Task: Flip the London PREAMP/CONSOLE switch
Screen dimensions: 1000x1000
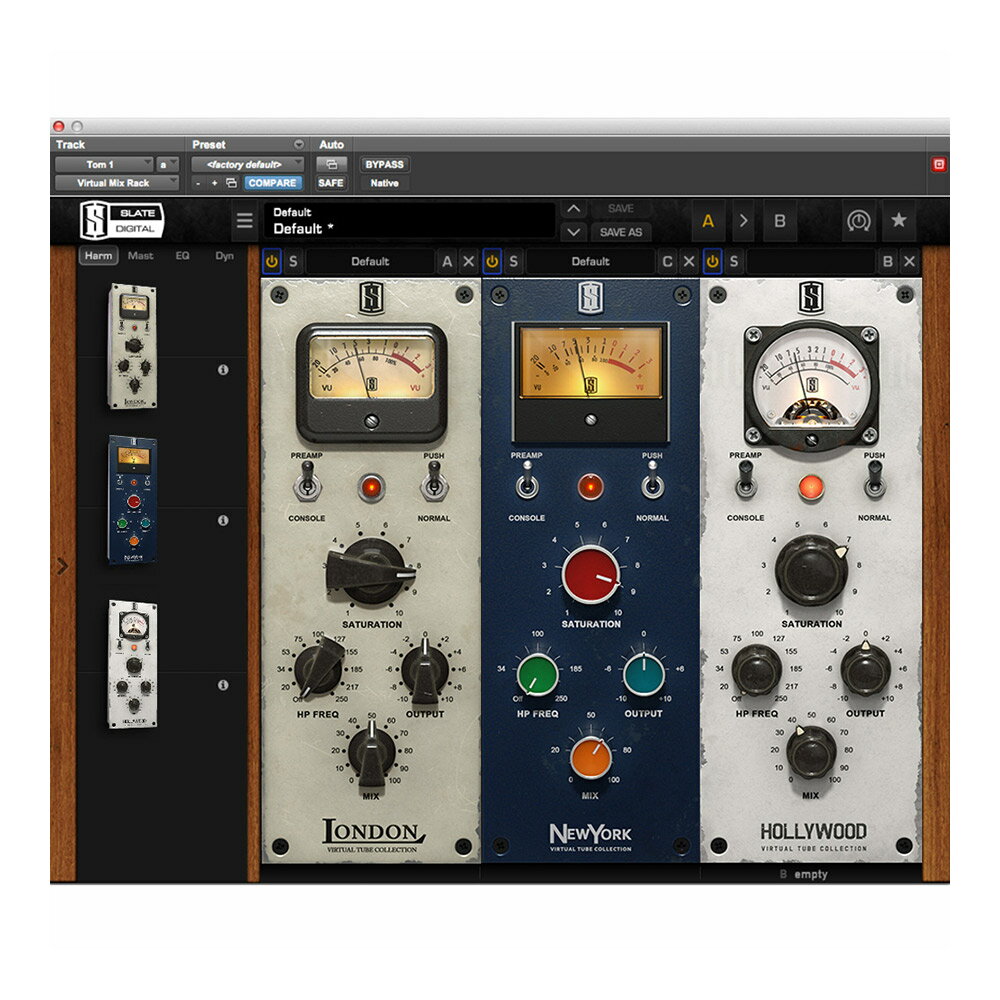Action: click(307, 482)
